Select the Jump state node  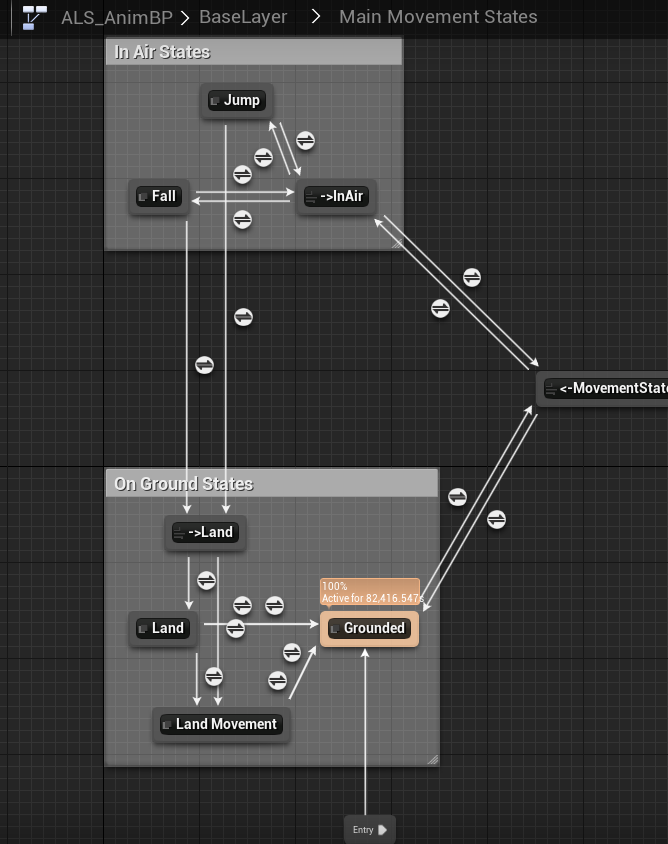pos(236,100)
